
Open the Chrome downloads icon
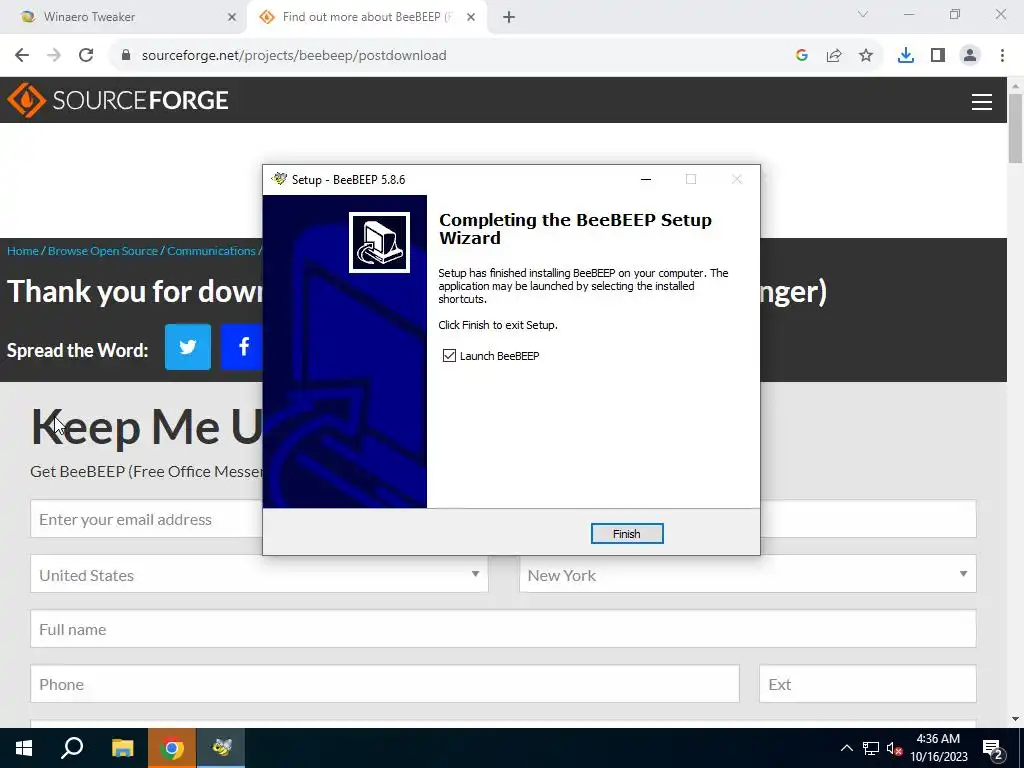coord(906,56)
